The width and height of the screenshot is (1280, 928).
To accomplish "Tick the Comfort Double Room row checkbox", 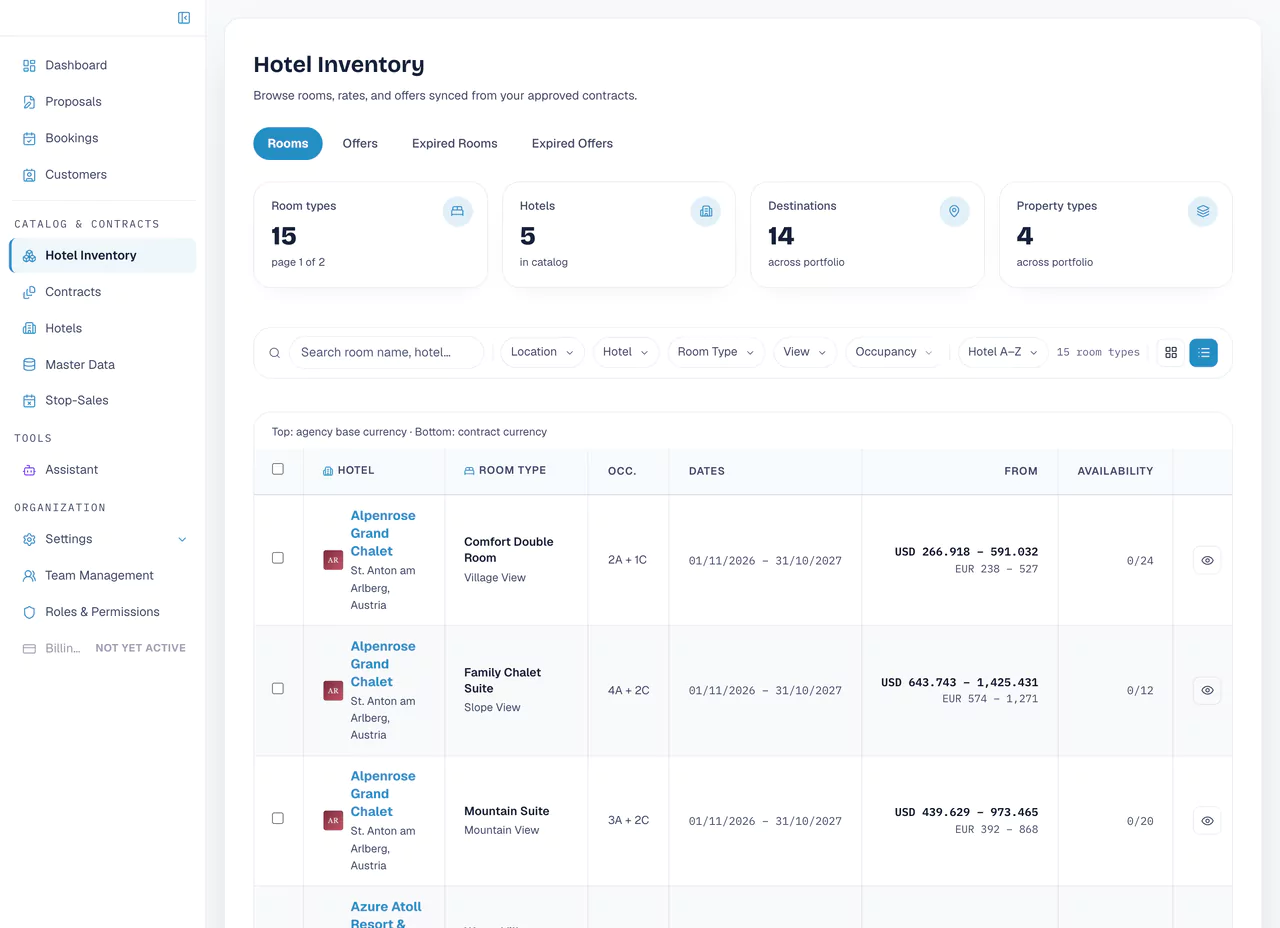I will pyautogui.click(x=278, y=558).
